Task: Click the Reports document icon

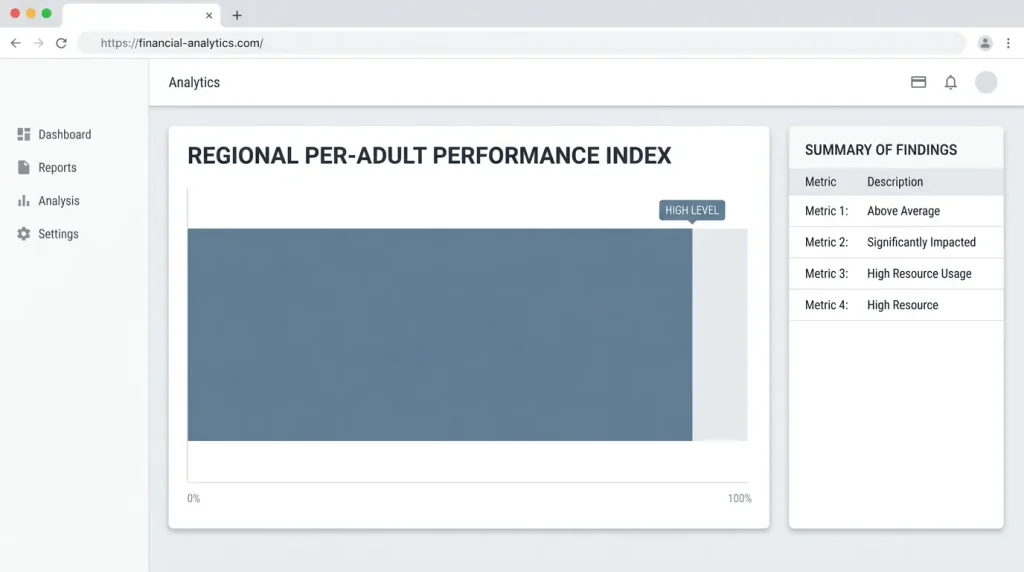Action: point(24,167)
